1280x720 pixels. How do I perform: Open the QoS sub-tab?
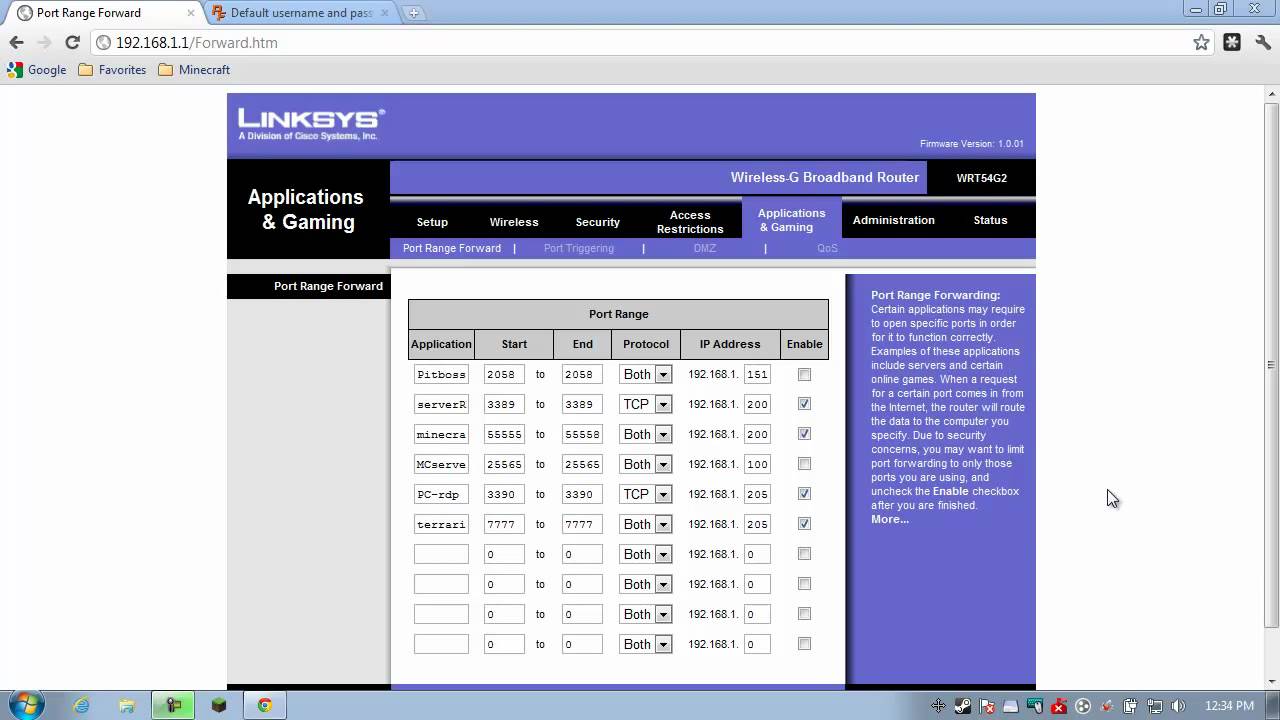tap(827, 248)
